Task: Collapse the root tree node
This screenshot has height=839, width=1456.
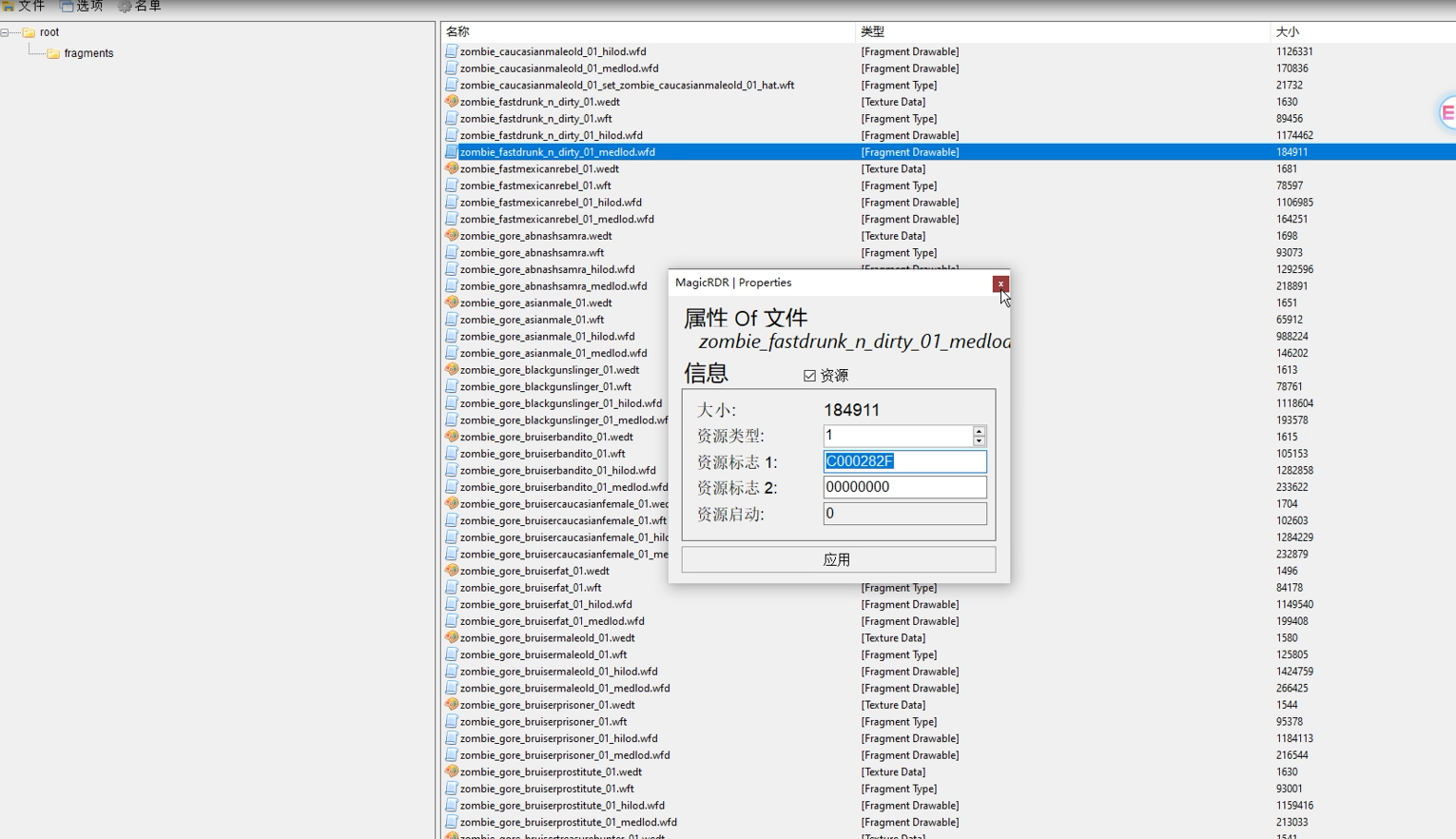Action: 6,32
